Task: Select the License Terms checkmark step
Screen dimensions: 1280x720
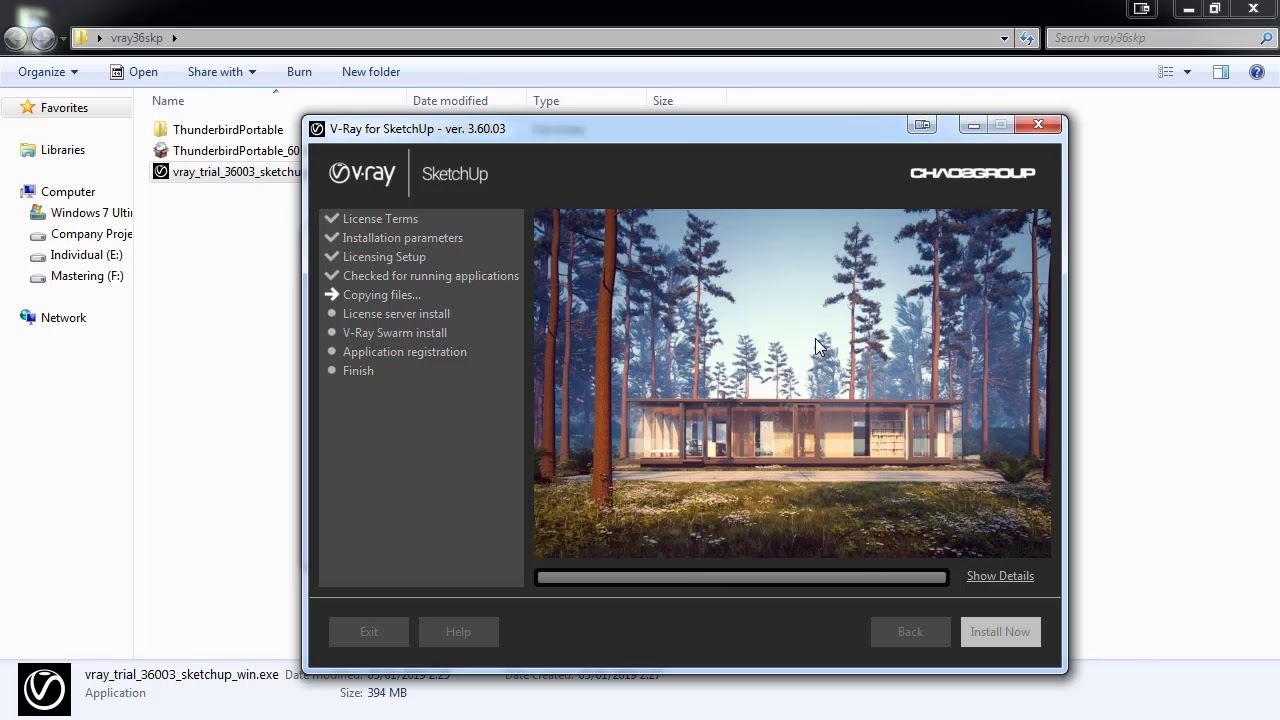Action: (x=332, y=218)
